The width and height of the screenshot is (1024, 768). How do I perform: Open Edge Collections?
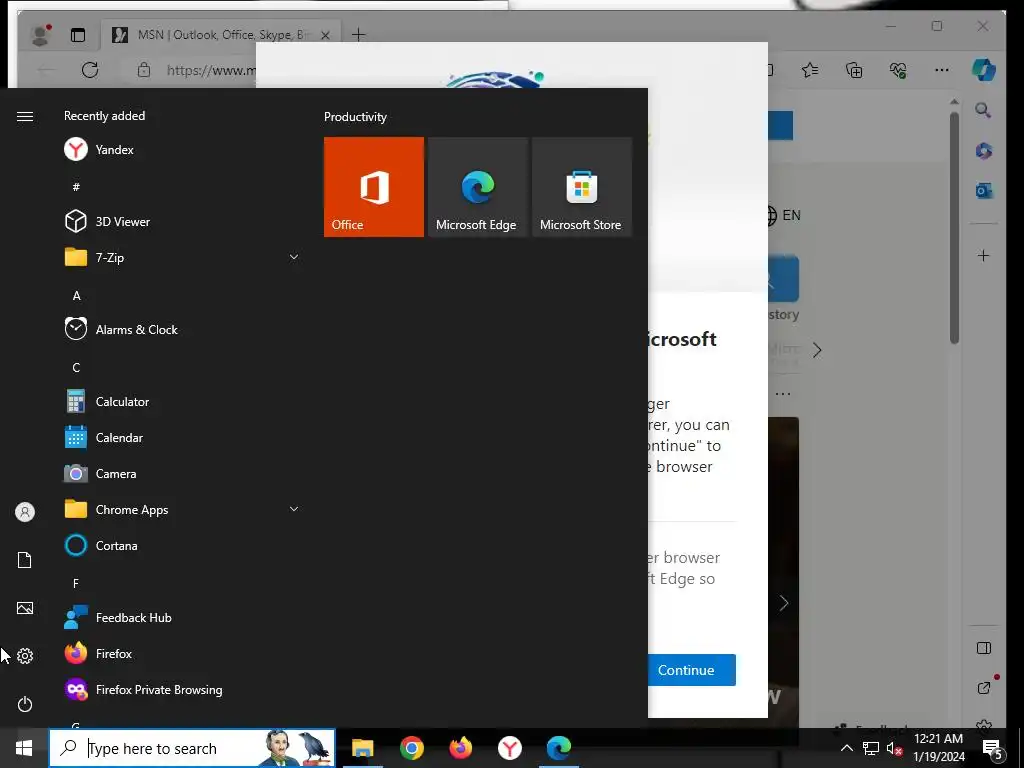[854, 70]
